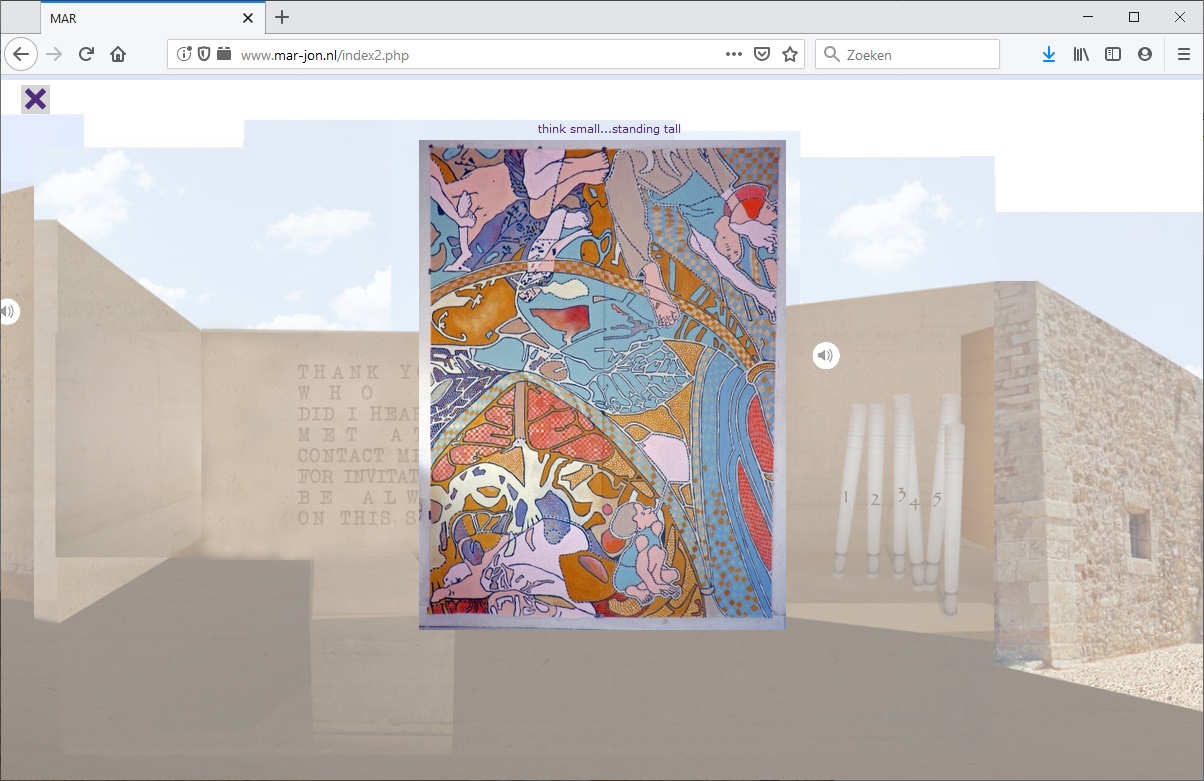This screenshot has height=781, width=1204.
Task: Toggle the speaker icon right of painting
Action: coord(825,355)
